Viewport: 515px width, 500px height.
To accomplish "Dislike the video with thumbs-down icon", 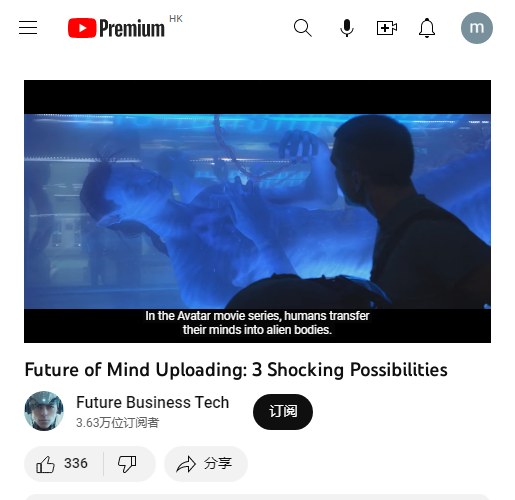I will (x=127, y=464).
